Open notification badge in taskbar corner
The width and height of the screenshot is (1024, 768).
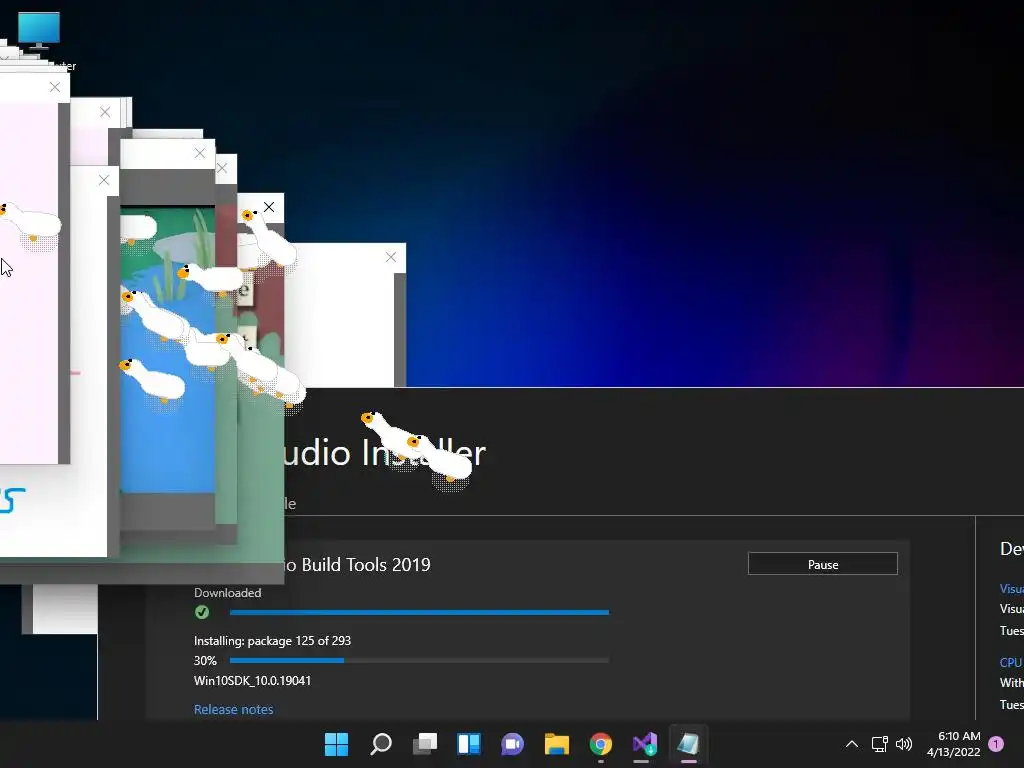click(996, 744)
